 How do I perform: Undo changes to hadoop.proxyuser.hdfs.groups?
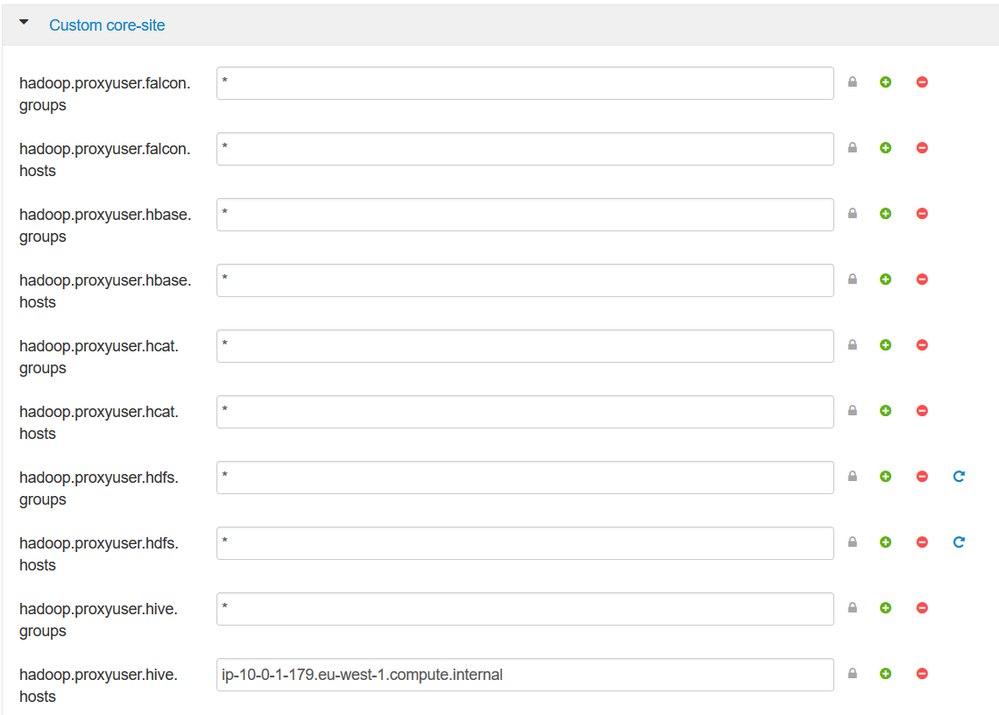click(x=958, y=477)
